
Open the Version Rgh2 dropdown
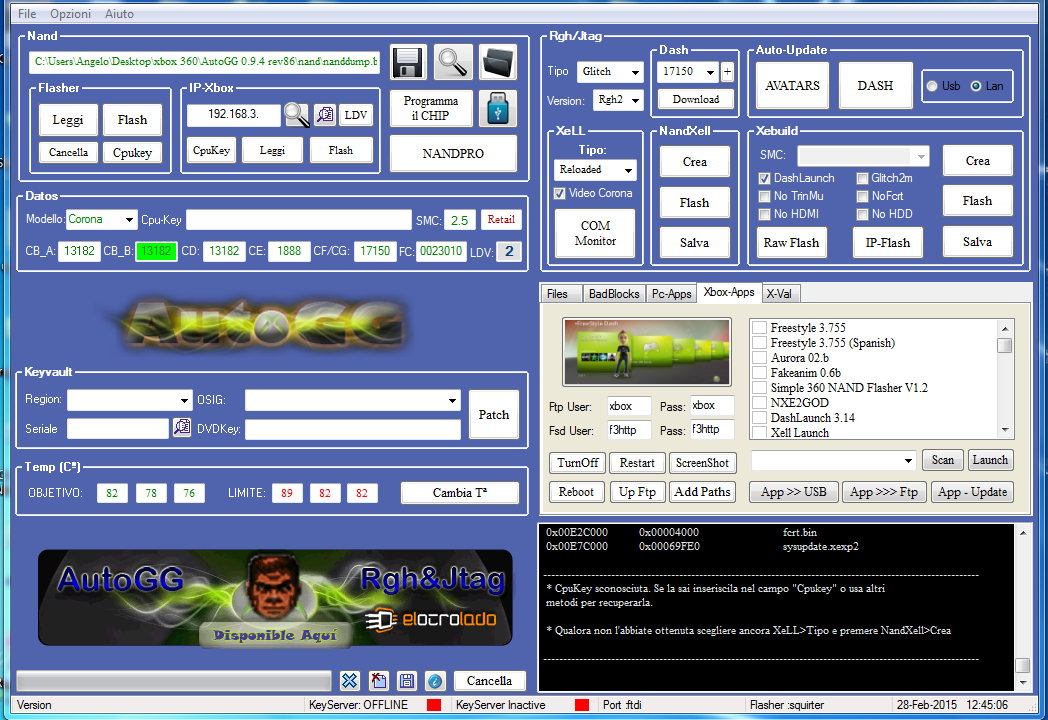tap(635, 100)
